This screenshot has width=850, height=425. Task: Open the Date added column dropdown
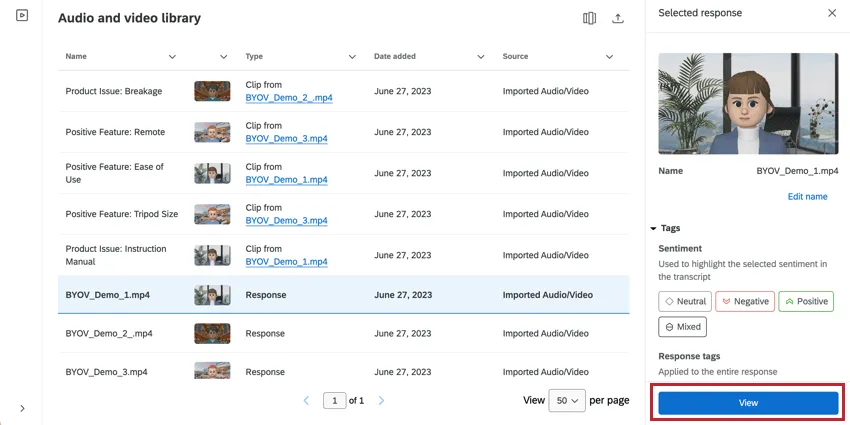coord(481,57)
